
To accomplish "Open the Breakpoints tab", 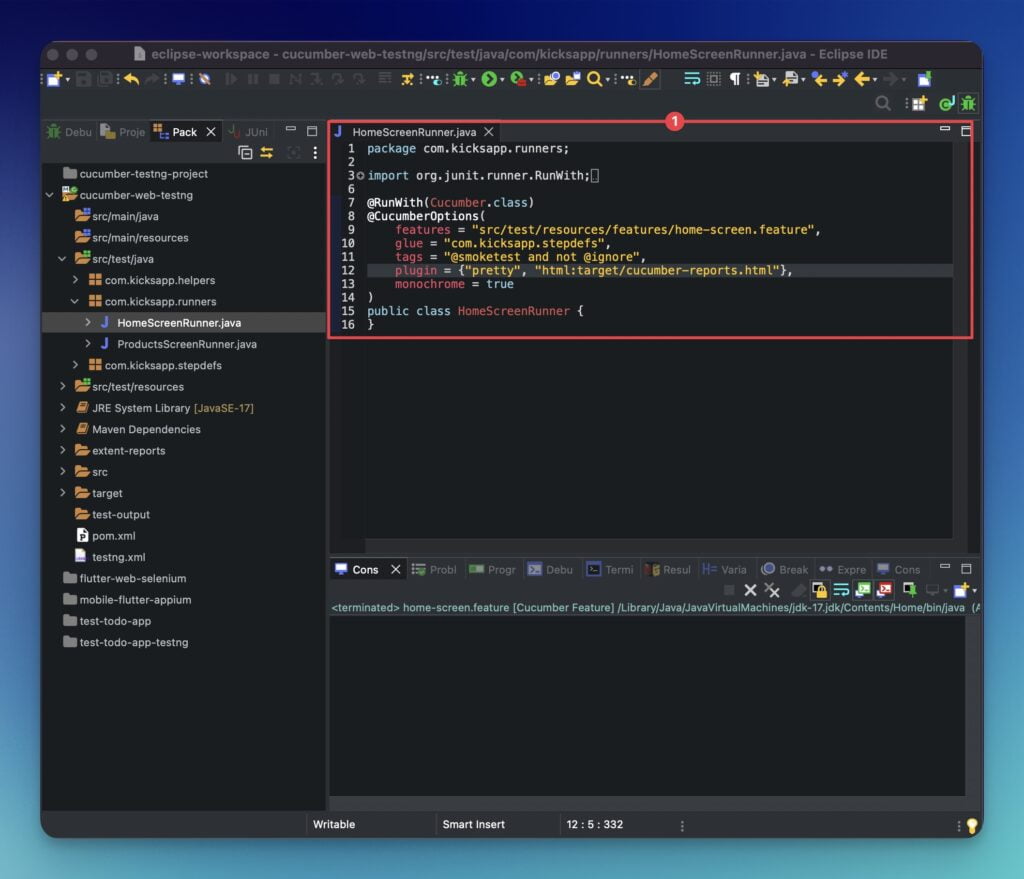I will (x=785, y=569).
